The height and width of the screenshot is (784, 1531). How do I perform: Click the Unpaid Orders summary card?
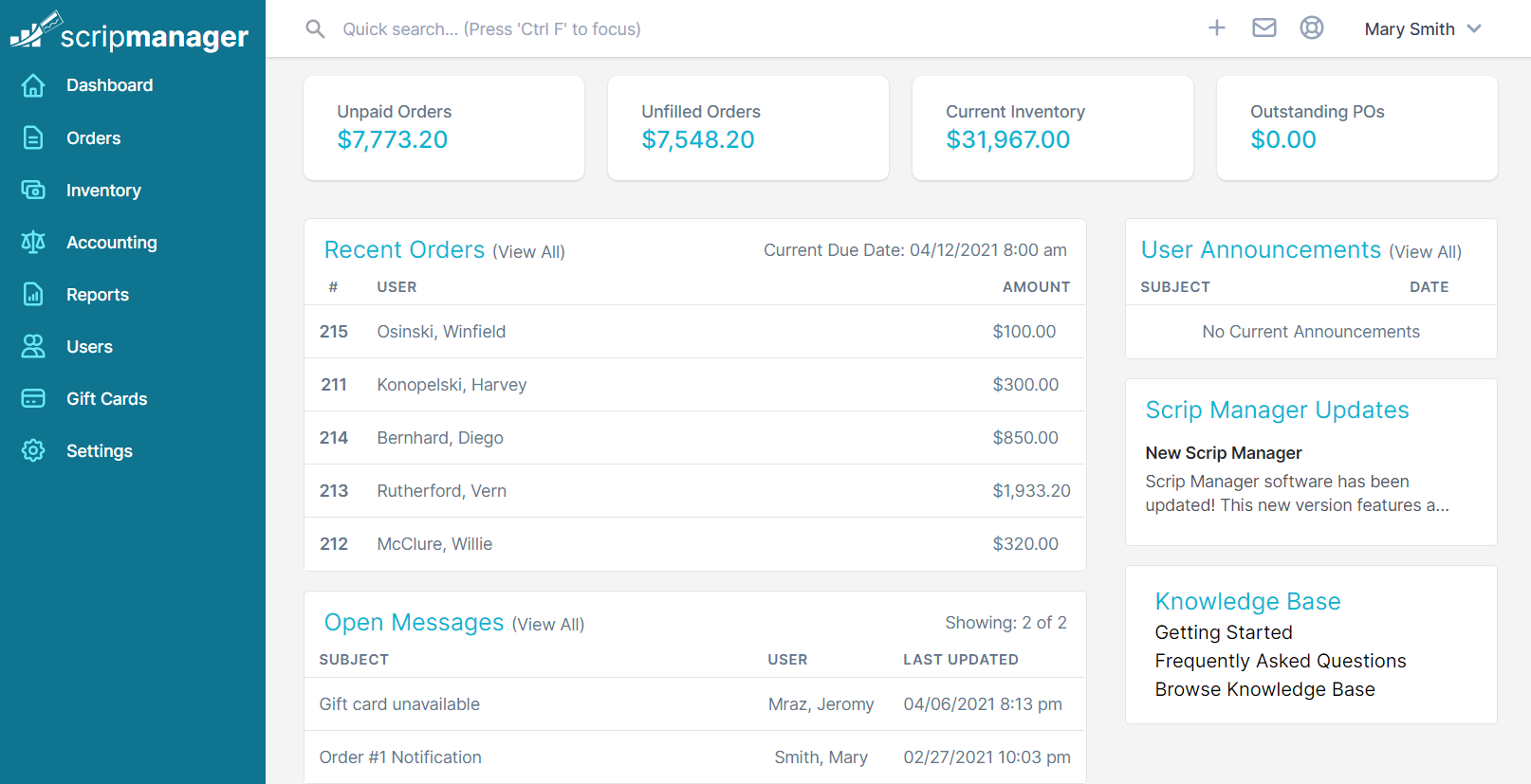pyautogui.click(x=443, y=128)
